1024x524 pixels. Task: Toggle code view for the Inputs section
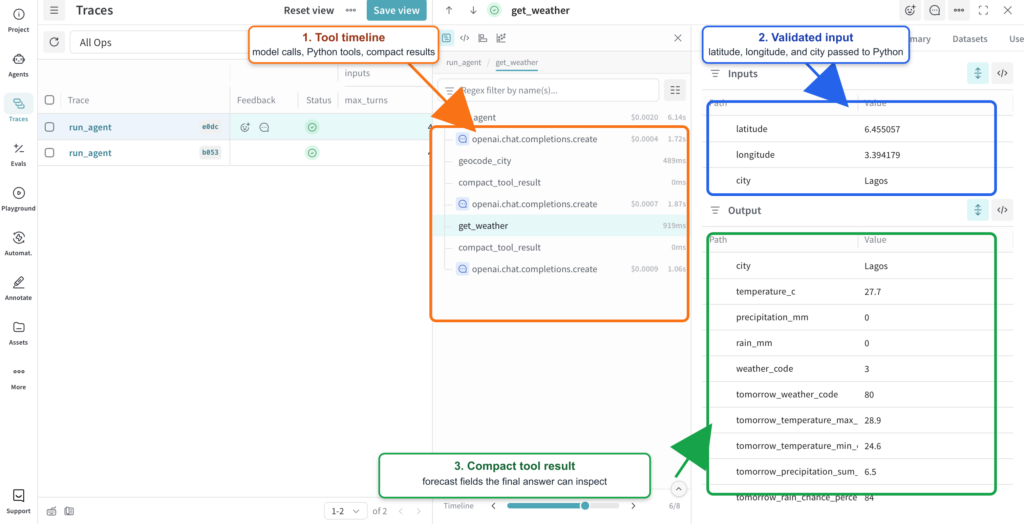pos(1002,74)
